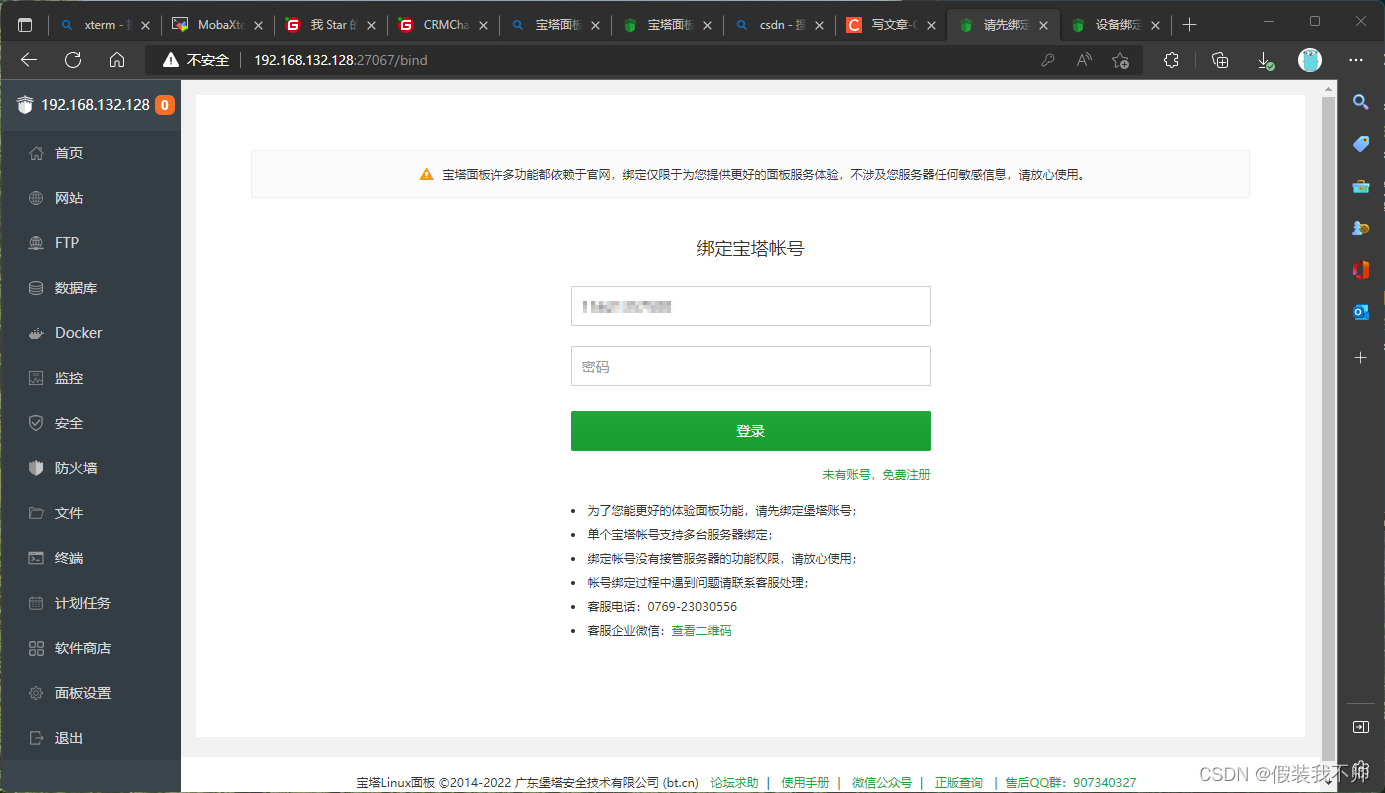The image size is (1385, 793).
Task: Open browser settings and more menu
Action: click(x=1356, y=60)
